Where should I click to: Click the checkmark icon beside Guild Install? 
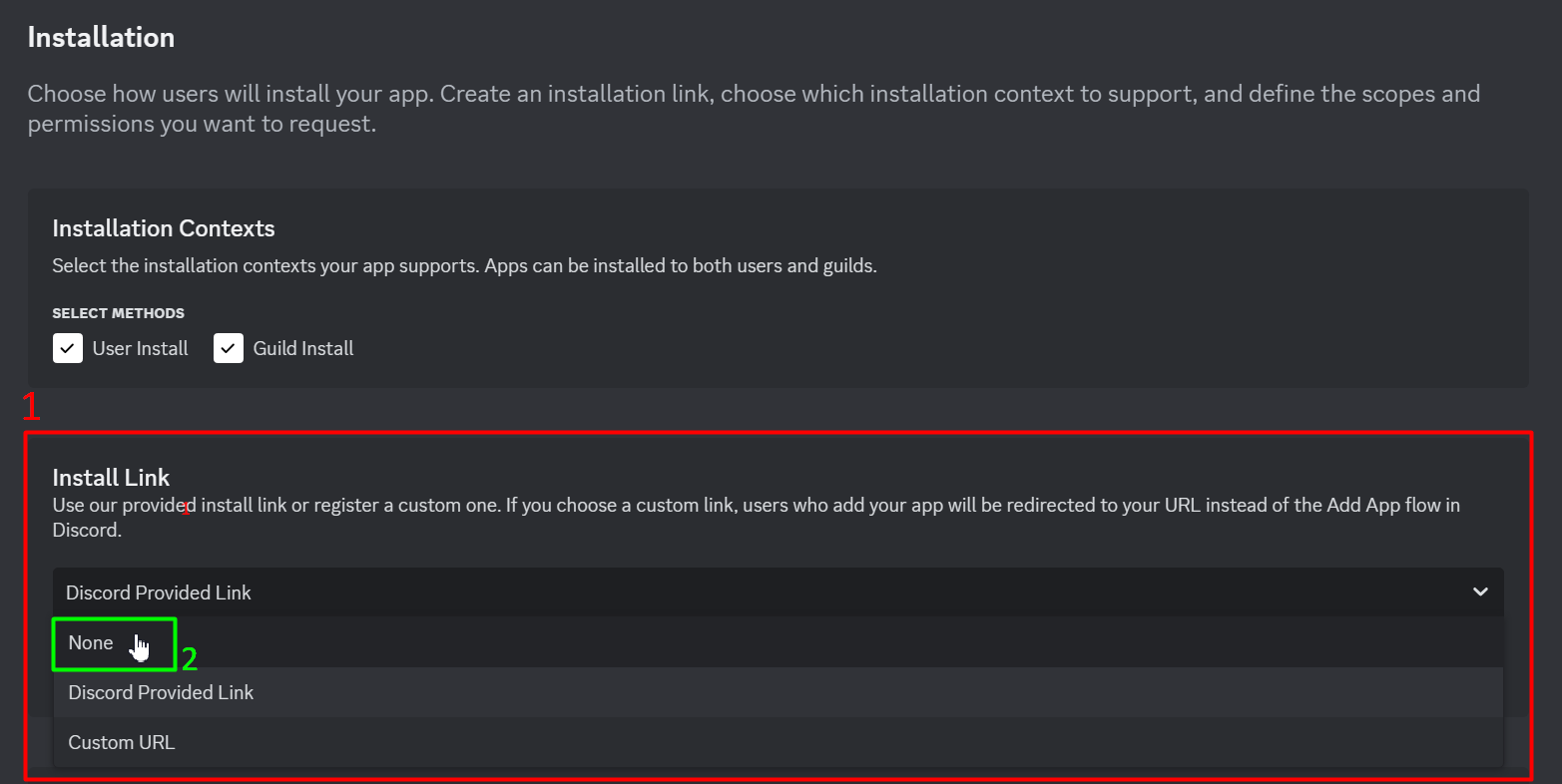(228, 348)
